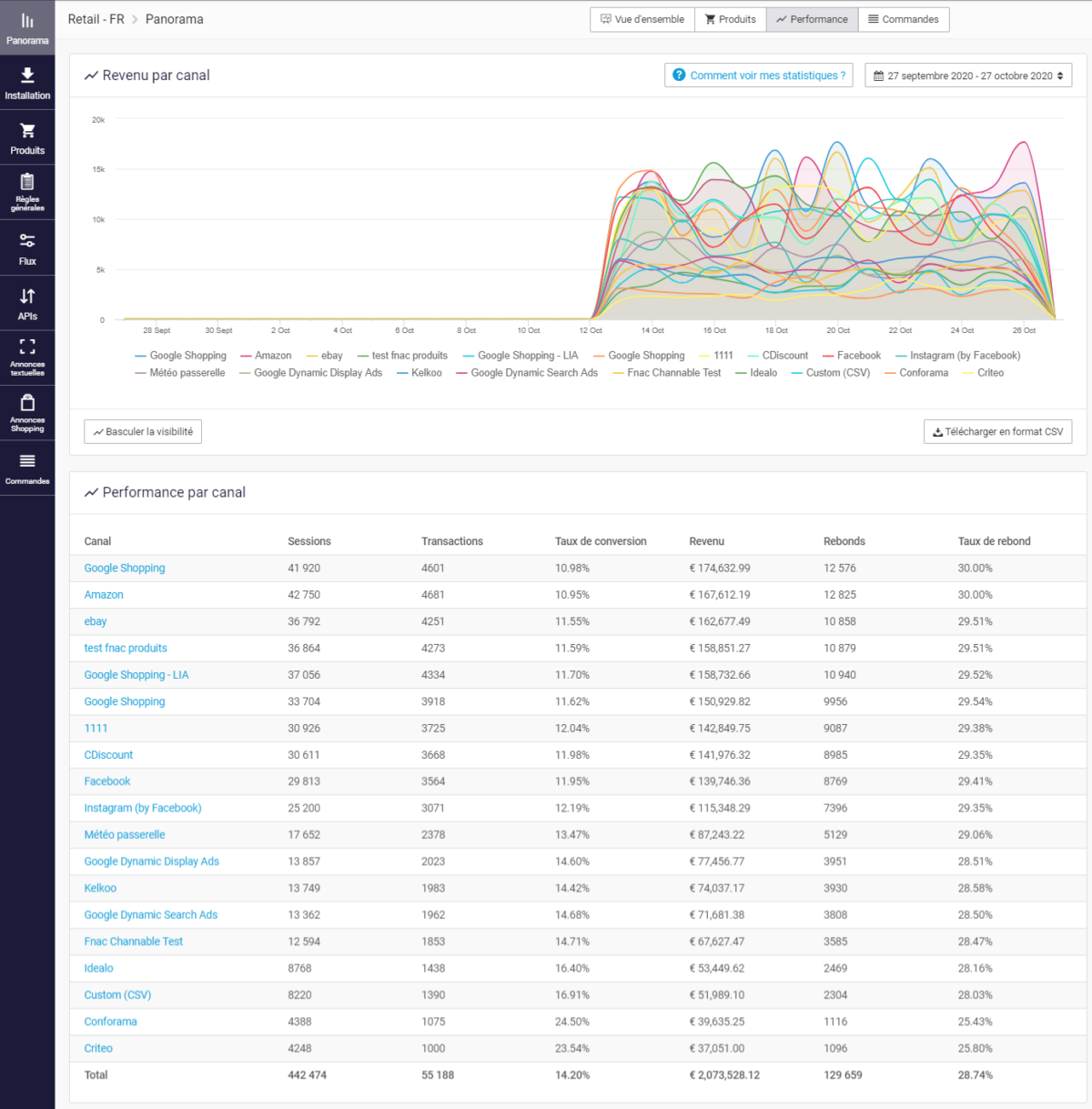1092x1109 pixels.
Task: Select the Commandes tab at top
Action: point(903,19)
